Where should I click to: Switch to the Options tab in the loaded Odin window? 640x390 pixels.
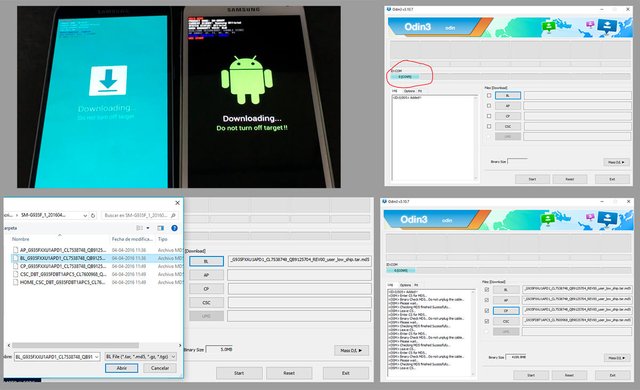(x=405, y=285)
